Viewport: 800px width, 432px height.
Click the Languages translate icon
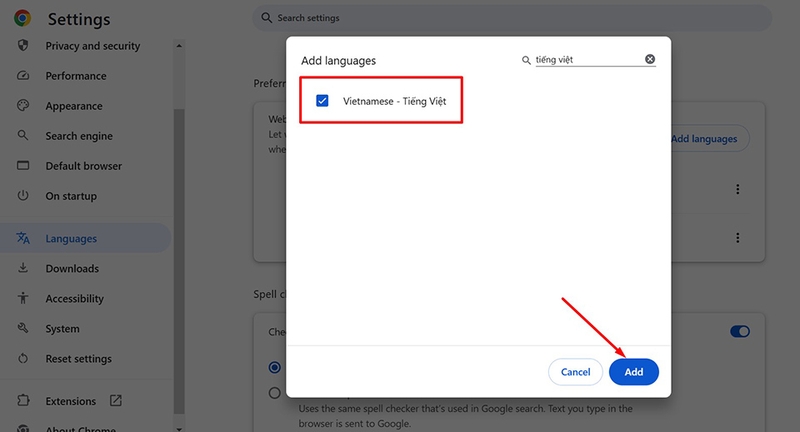click(x=23, y=238)
